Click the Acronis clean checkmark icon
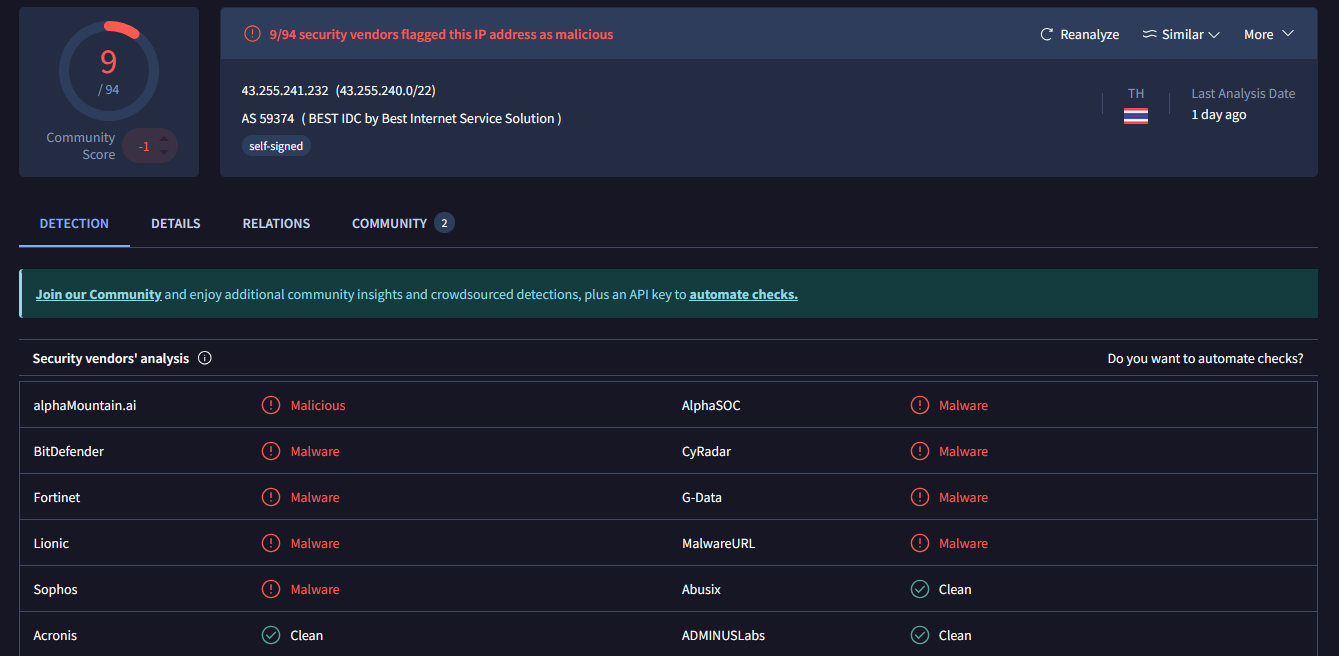The height and width of the screenshot is (656, 1339). (x=271, y=635)
